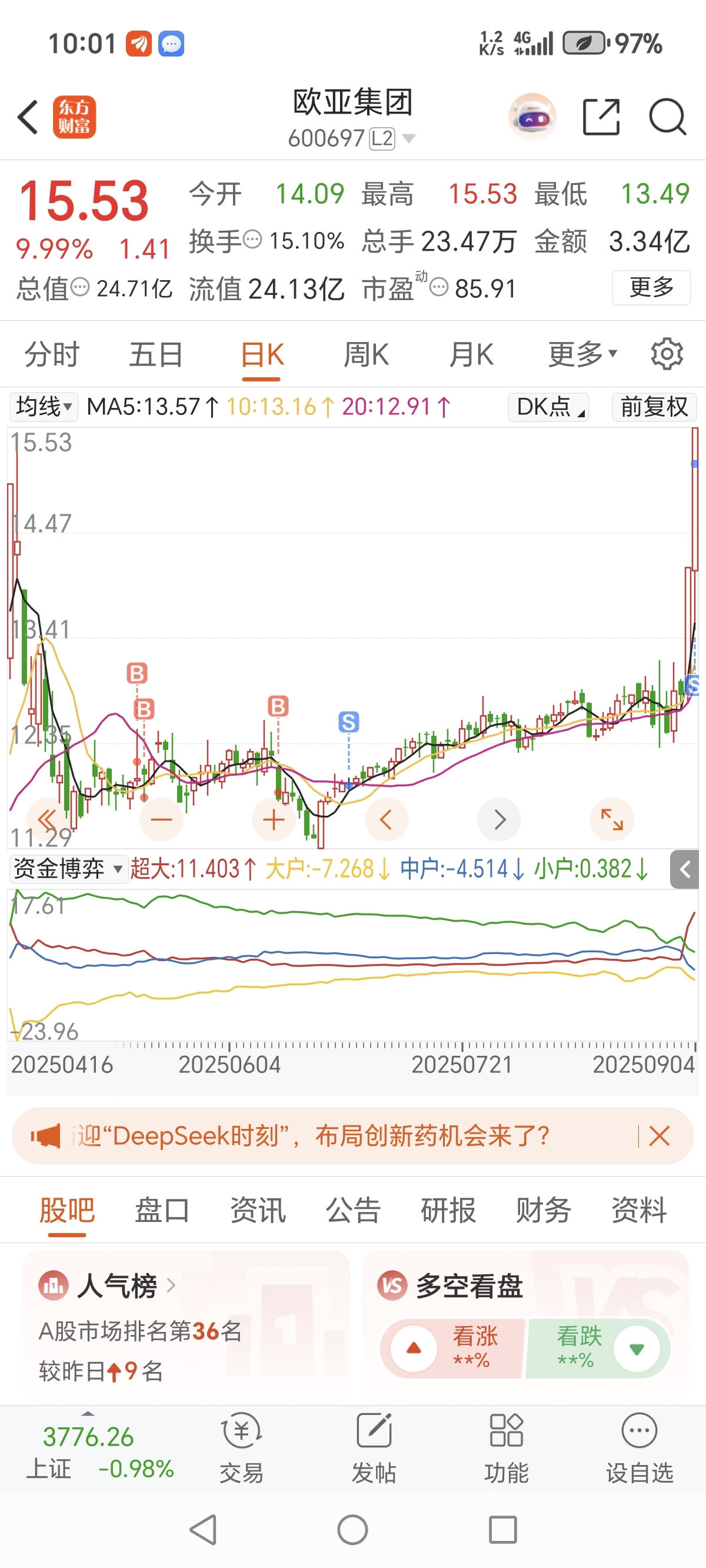
Task: Move chart left with arrow icon
Action: pyautogui.click(x=387, y=819)
